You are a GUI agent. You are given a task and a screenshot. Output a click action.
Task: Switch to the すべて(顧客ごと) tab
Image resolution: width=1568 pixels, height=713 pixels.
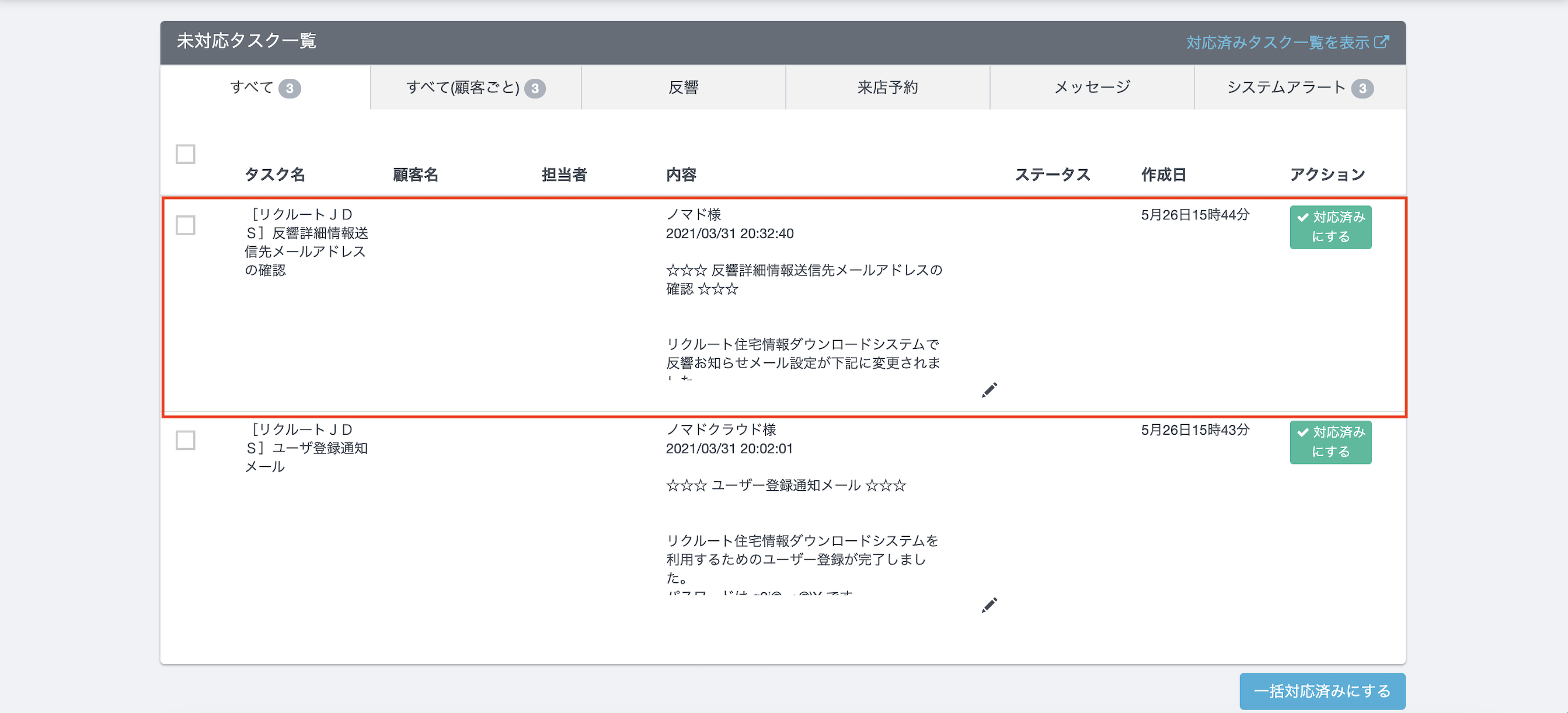[475, 88]
